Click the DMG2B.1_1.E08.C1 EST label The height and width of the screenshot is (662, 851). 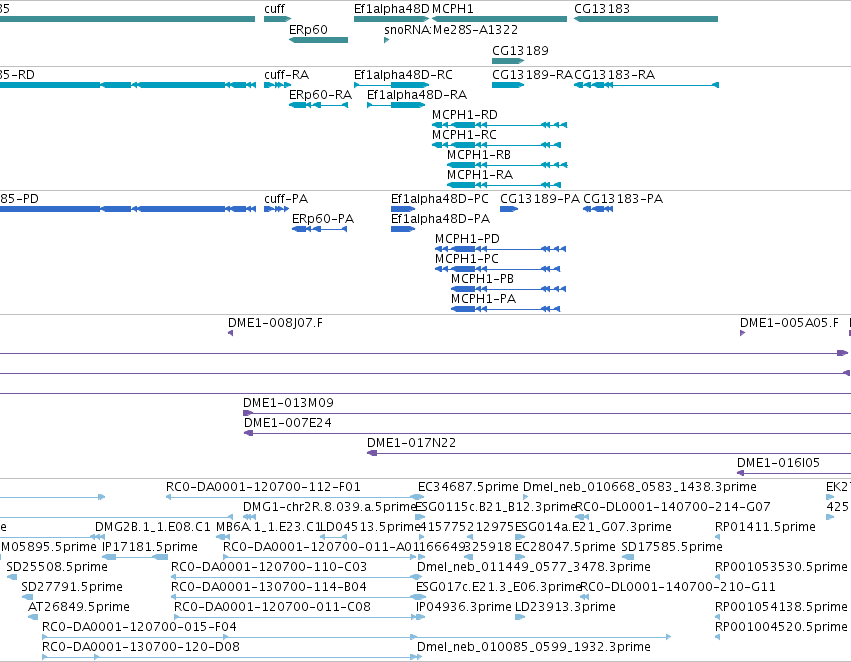click(x=153, y=527)
